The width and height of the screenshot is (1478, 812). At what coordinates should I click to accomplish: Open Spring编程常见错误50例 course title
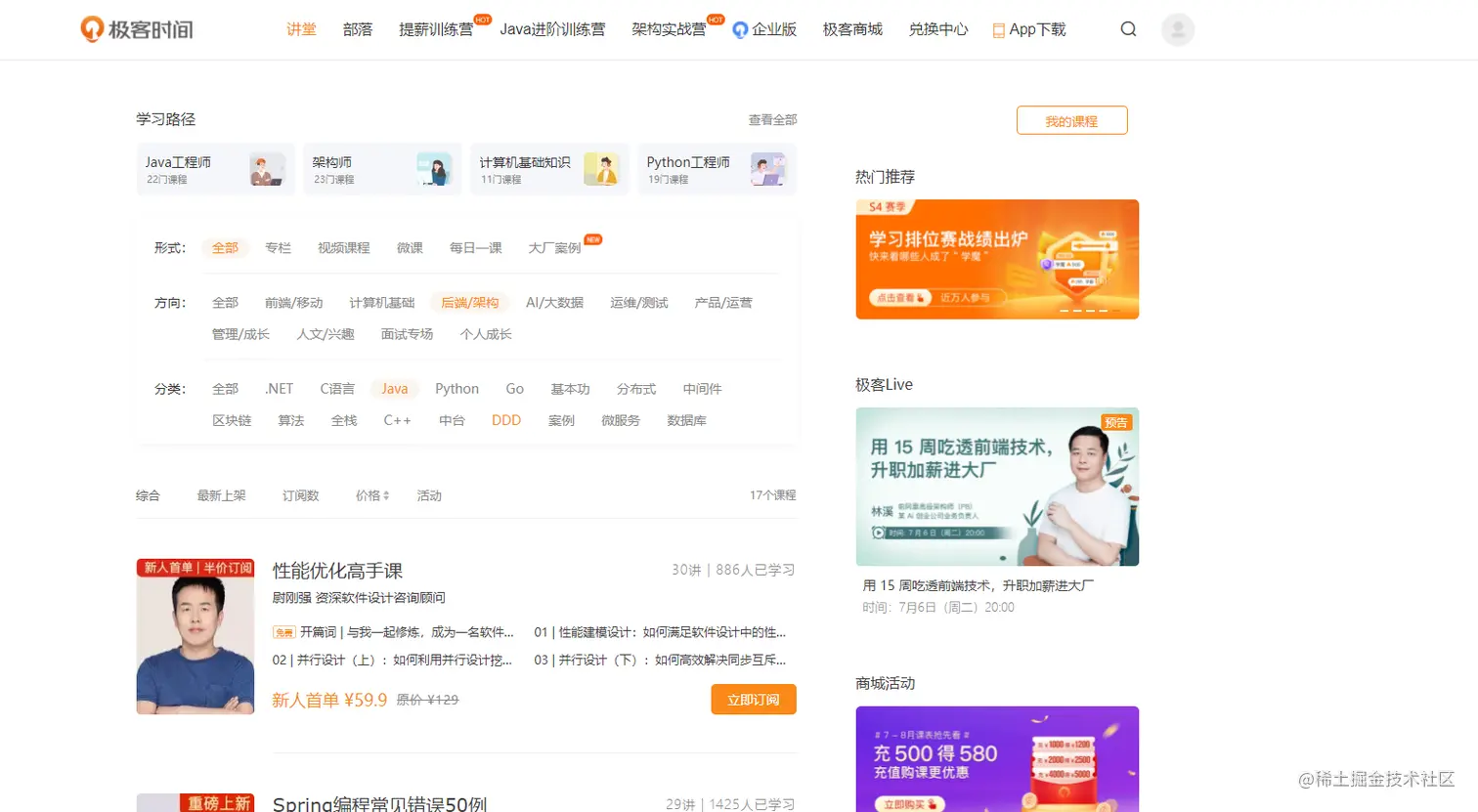pyautogui.click(x=379, y=803)
